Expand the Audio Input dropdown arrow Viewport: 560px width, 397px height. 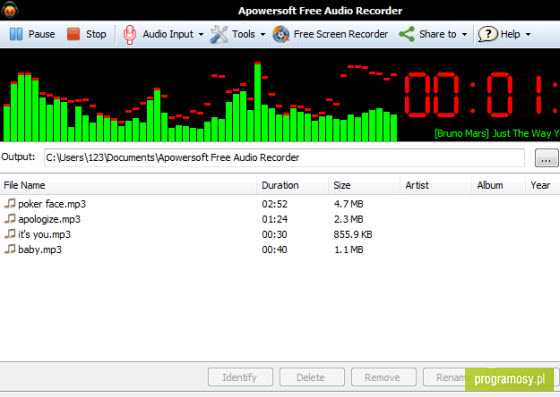[x=201, y=35]
